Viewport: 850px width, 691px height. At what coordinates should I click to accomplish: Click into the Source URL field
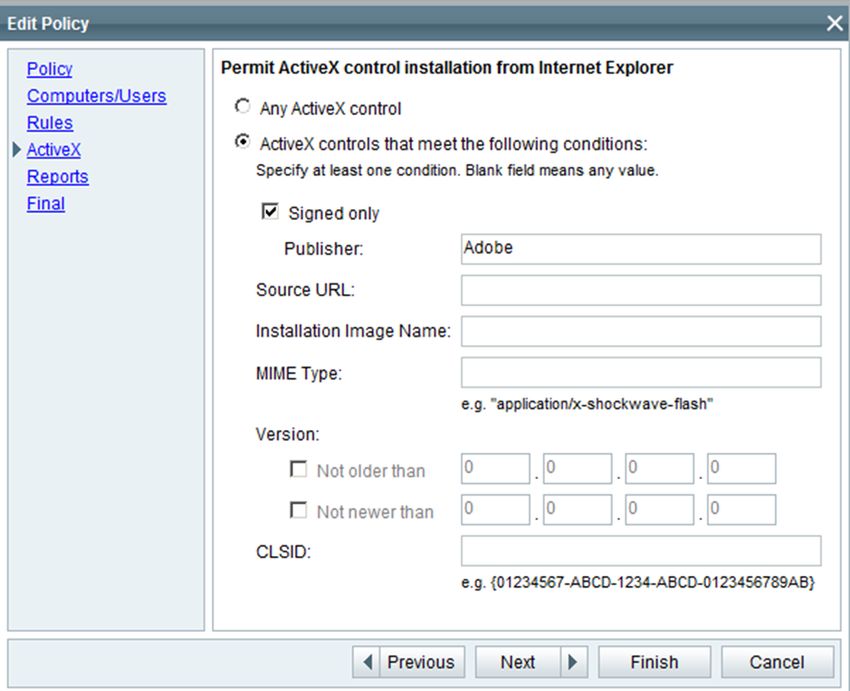(x=641, y=290)
